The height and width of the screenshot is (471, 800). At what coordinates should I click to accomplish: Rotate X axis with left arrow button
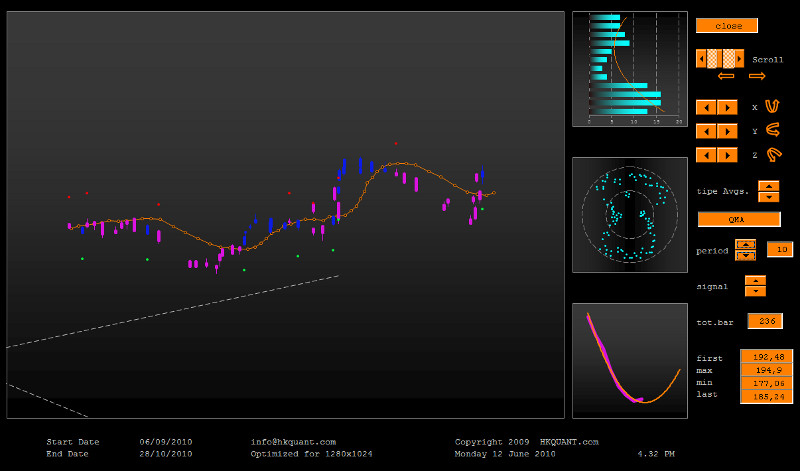tap(706, 107)
